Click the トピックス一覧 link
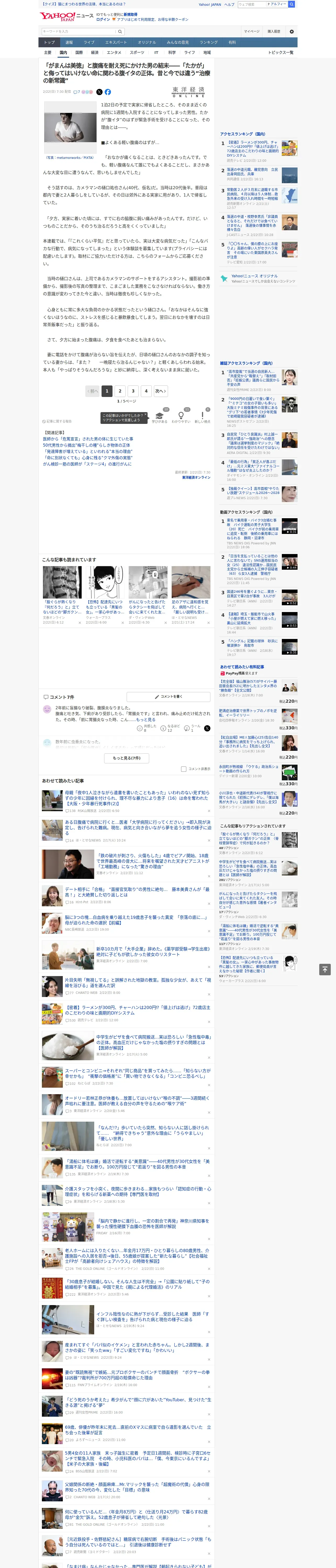336x1568 pixels. point(281,52)
